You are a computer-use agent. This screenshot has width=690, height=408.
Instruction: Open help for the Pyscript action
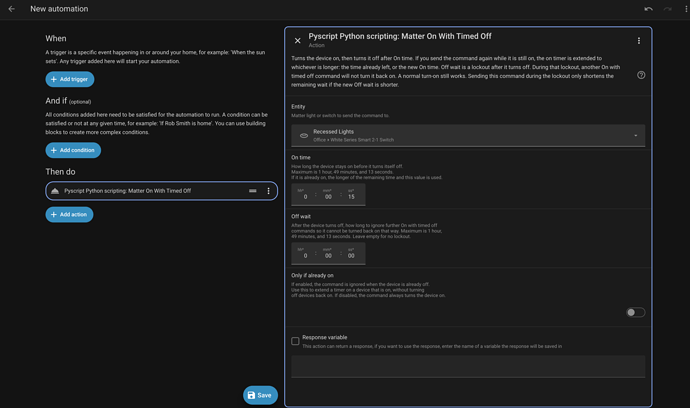click(x=641, y=75)
